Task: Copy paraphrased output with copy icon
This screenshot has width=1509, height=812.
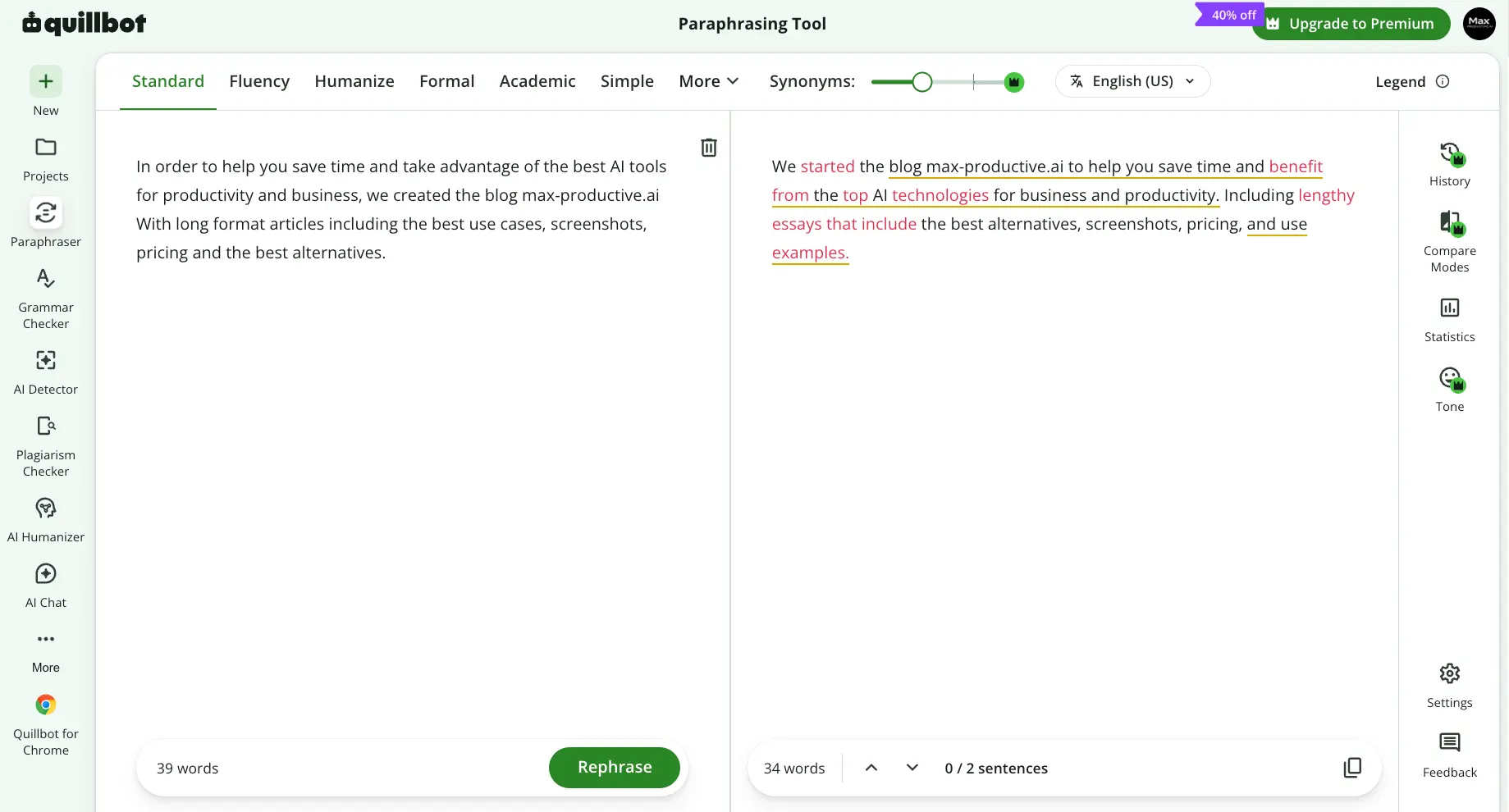Action: click(x=1352, y=768)
